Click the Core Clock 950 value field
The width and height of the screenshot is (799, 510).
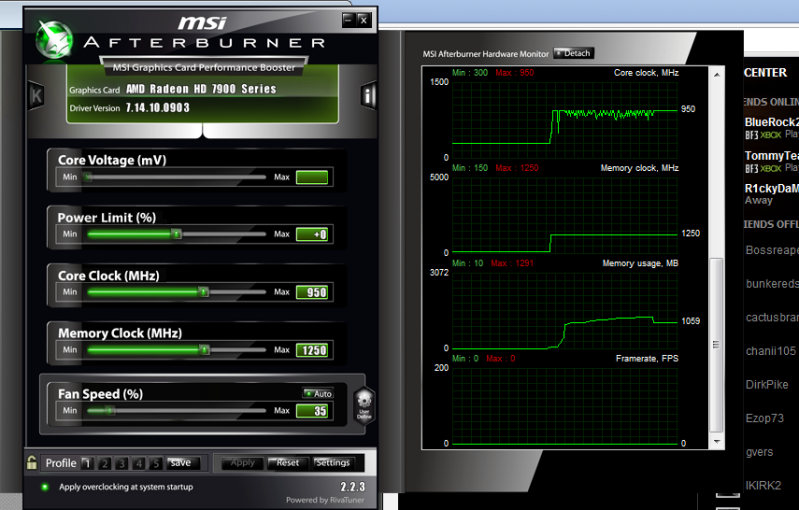tap(312, 292)
